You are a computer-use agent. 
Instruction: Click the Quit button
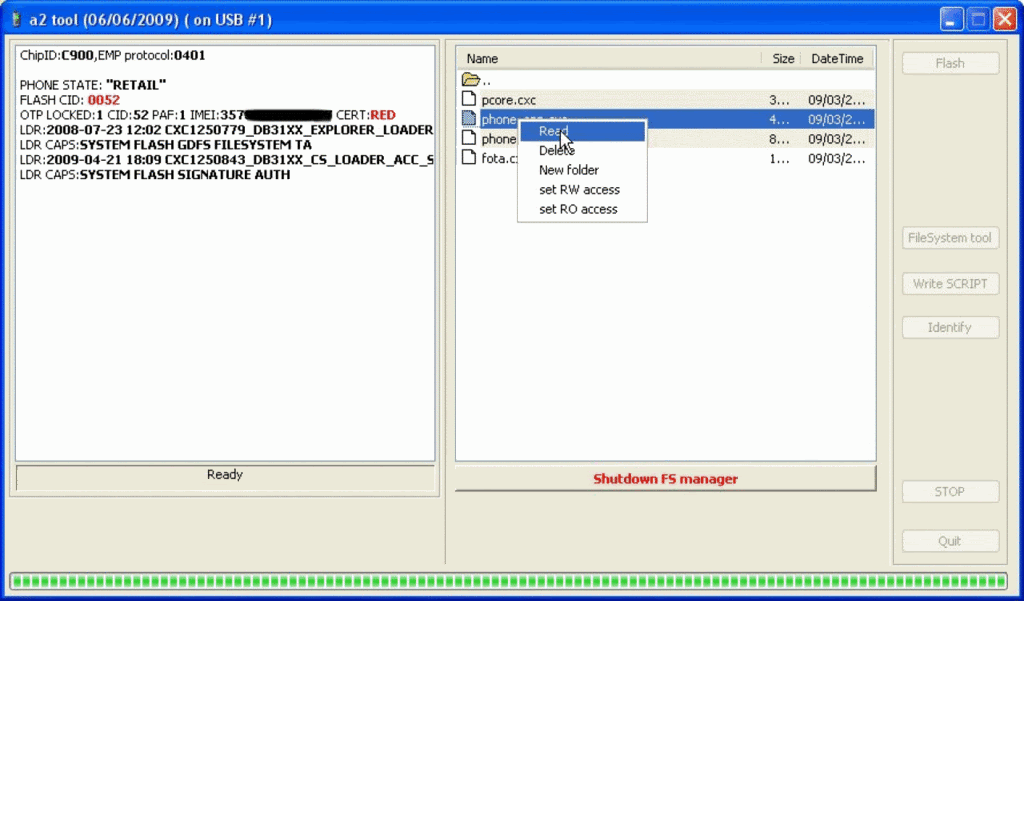point(950,541)
